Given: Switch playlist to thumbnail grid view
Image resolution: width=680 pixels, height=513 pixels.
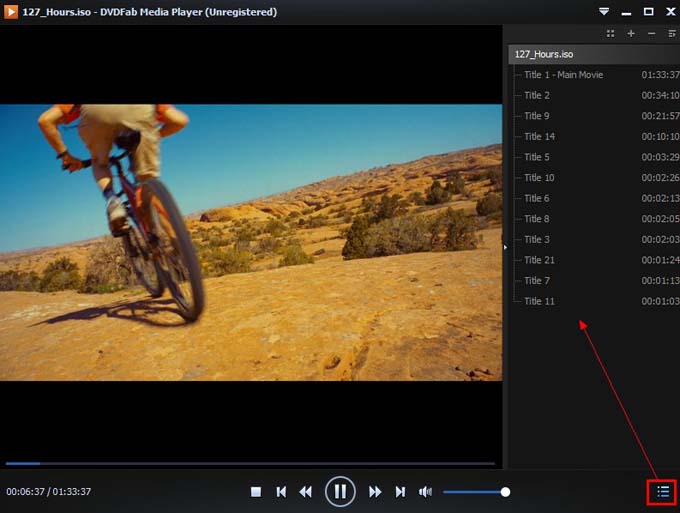Looking at the screenshot, I should pos(610,33).
